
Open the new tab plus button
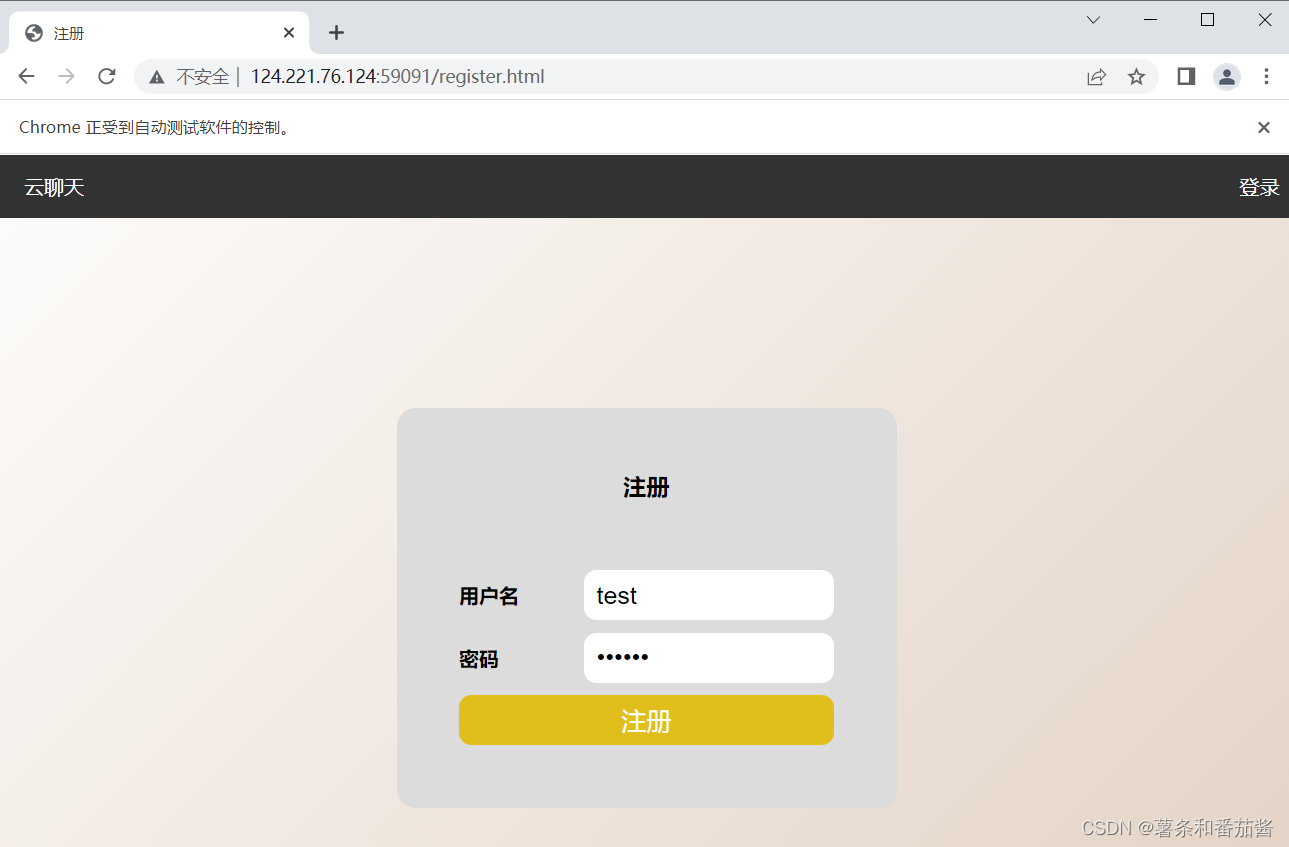click(x=336, y=33)
